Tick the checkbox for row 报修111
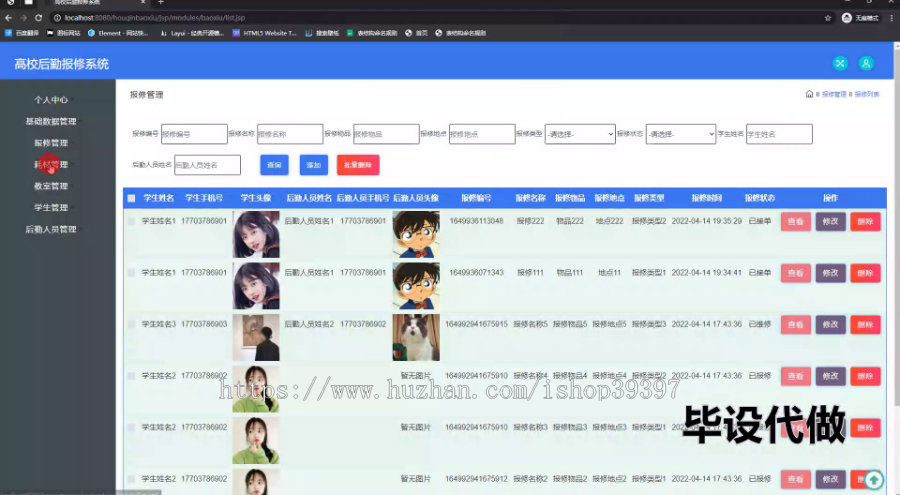Viewport: 900px width, 495px height. coord(131,273)
